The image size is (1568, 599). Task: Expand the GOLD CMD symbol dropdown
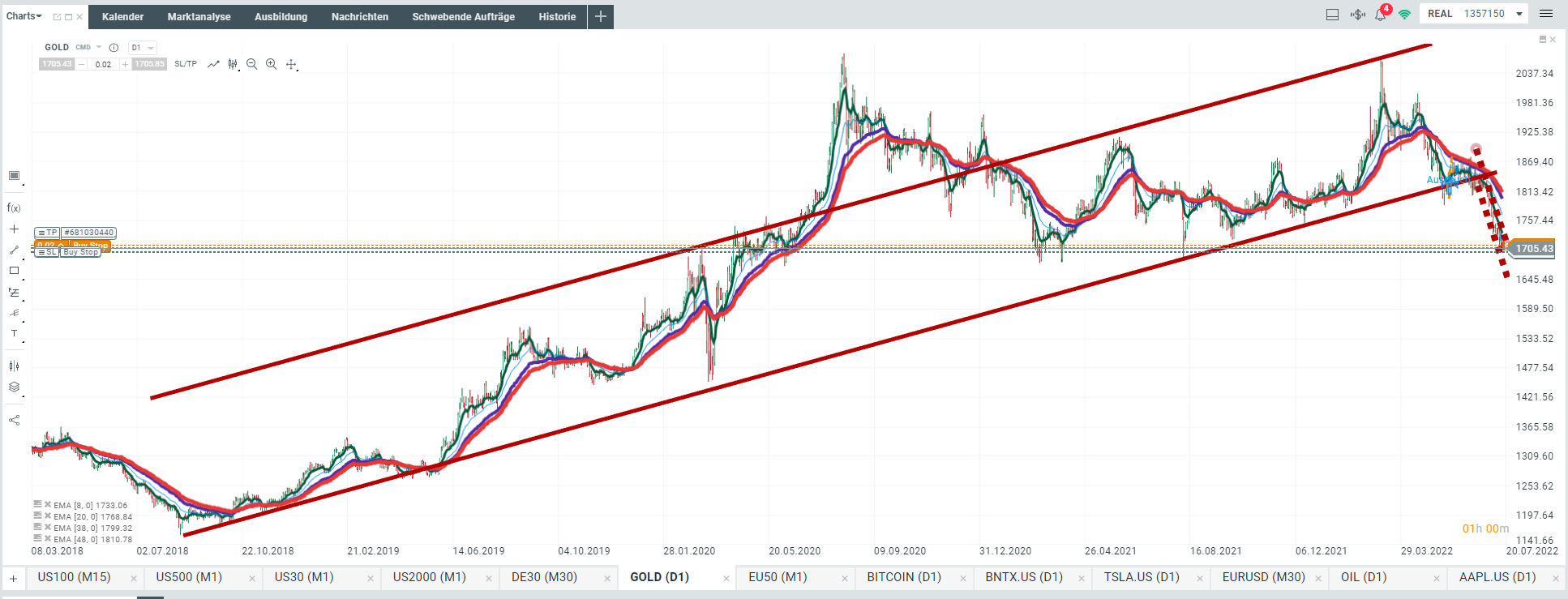(99, 47)
